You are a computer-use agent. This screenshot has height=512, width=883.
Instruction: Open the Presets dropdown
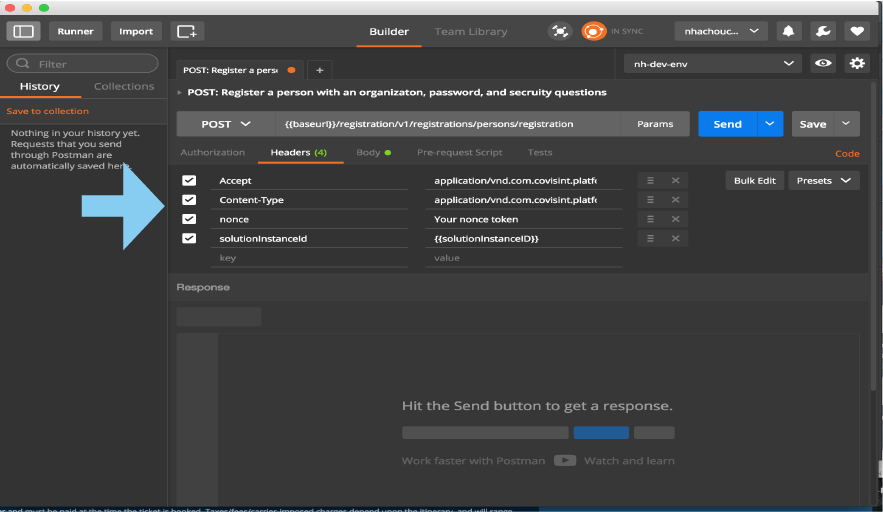click(x=823, y=181)
